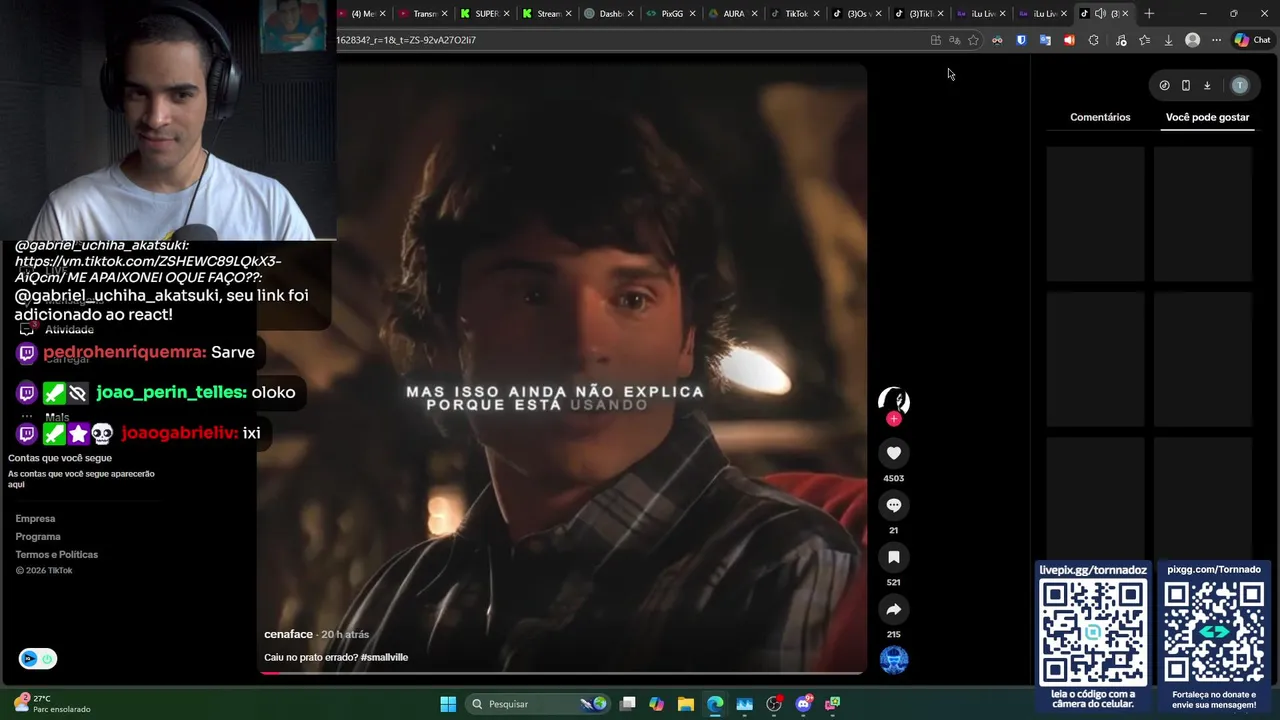Switch to Comentários tab
The height and width of the screenshot is (720, 1280).
pos(1100,117)
